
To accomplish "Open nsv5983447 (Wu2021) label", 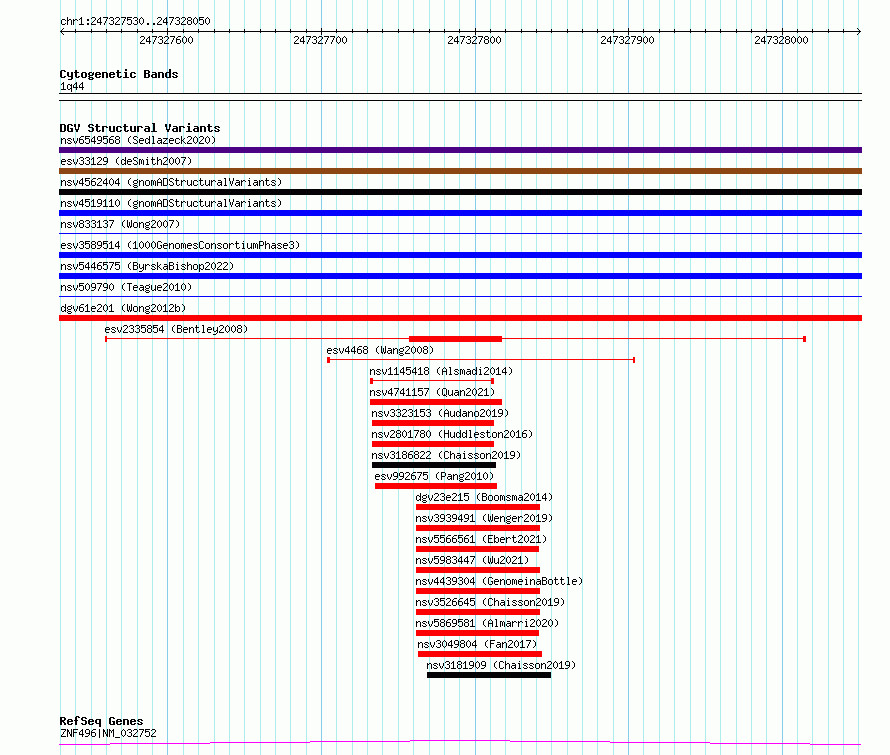I will pyautogui.click(x=472, y=560).
